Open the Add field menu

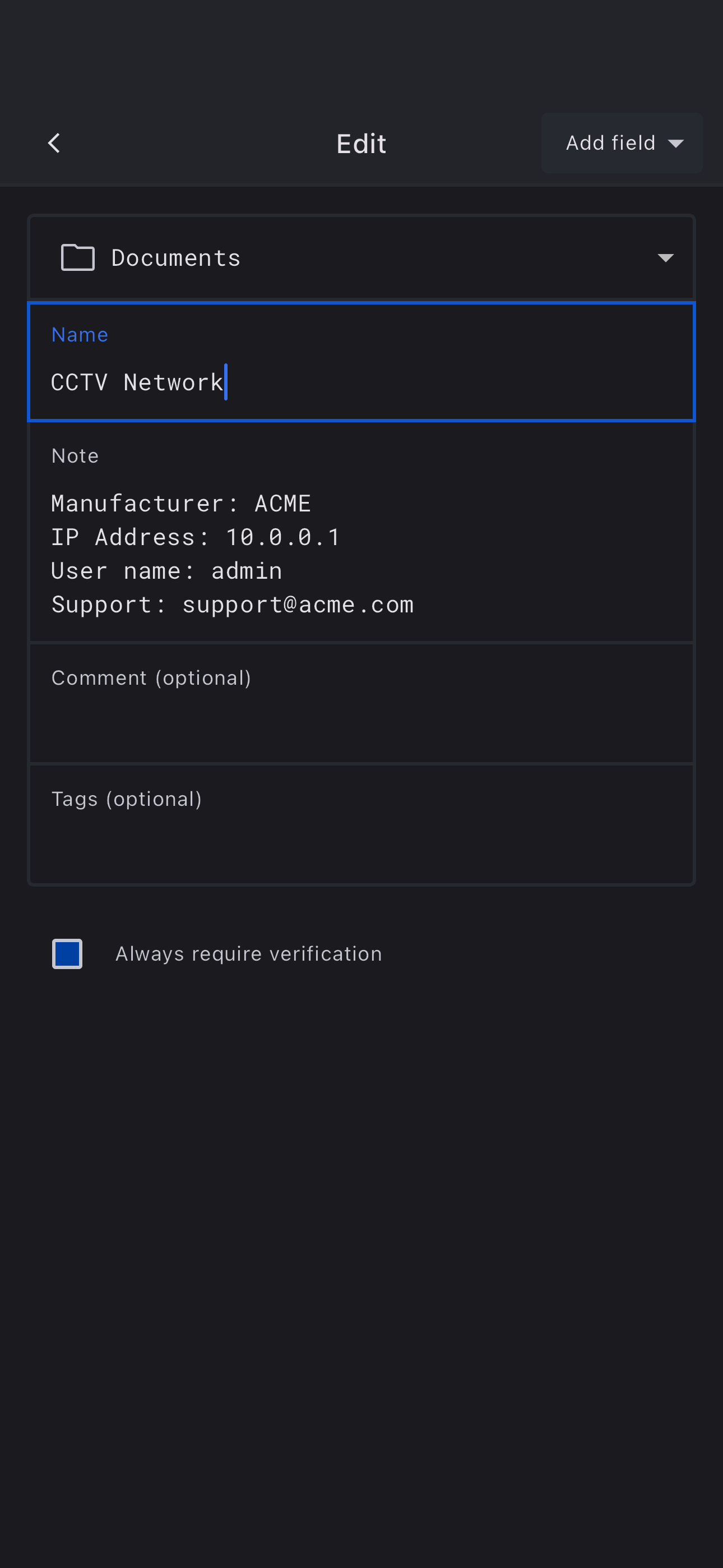click(622, 143)
